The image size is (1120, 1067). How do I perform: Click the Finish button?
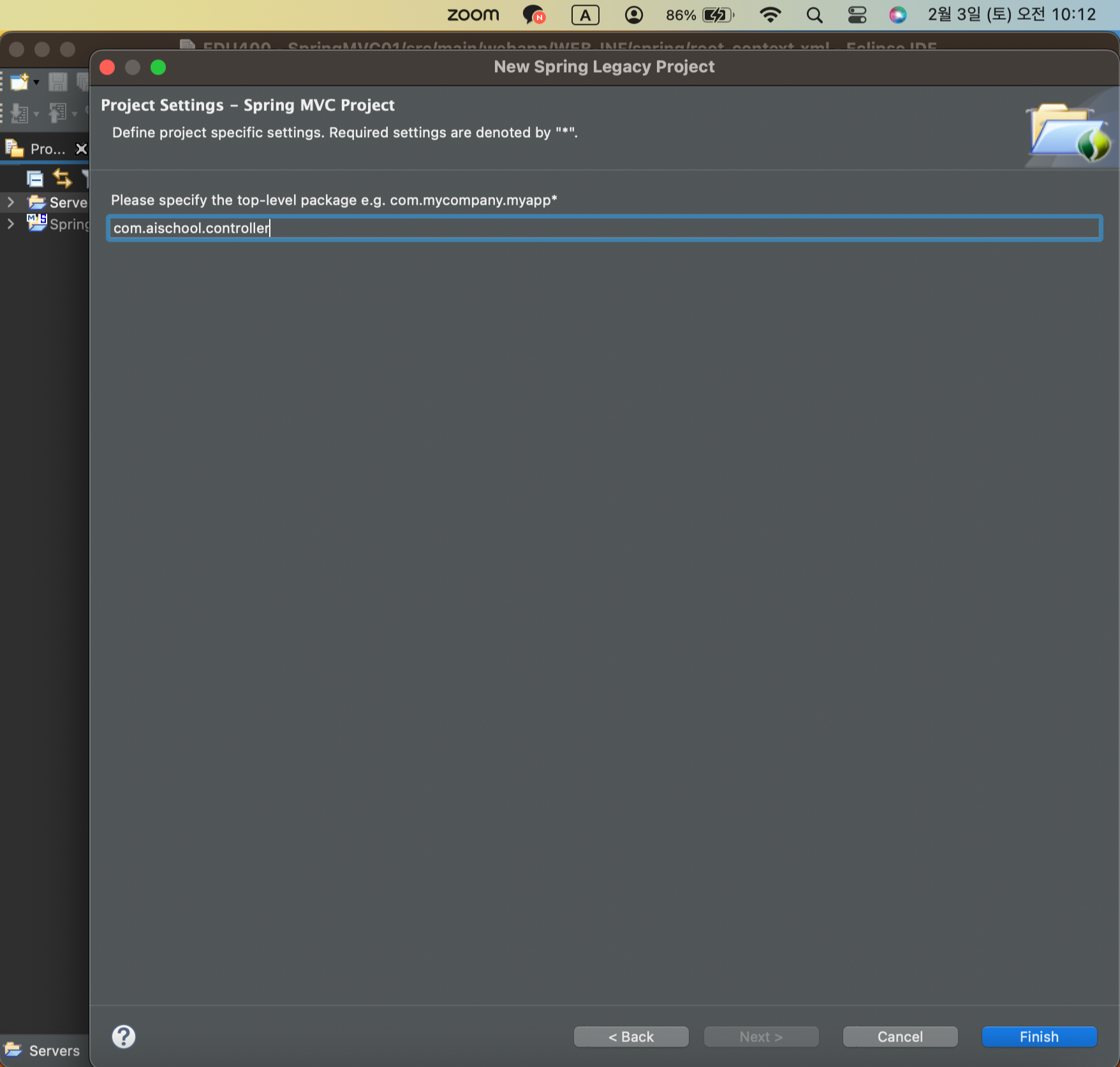tap(1039, 1036)
